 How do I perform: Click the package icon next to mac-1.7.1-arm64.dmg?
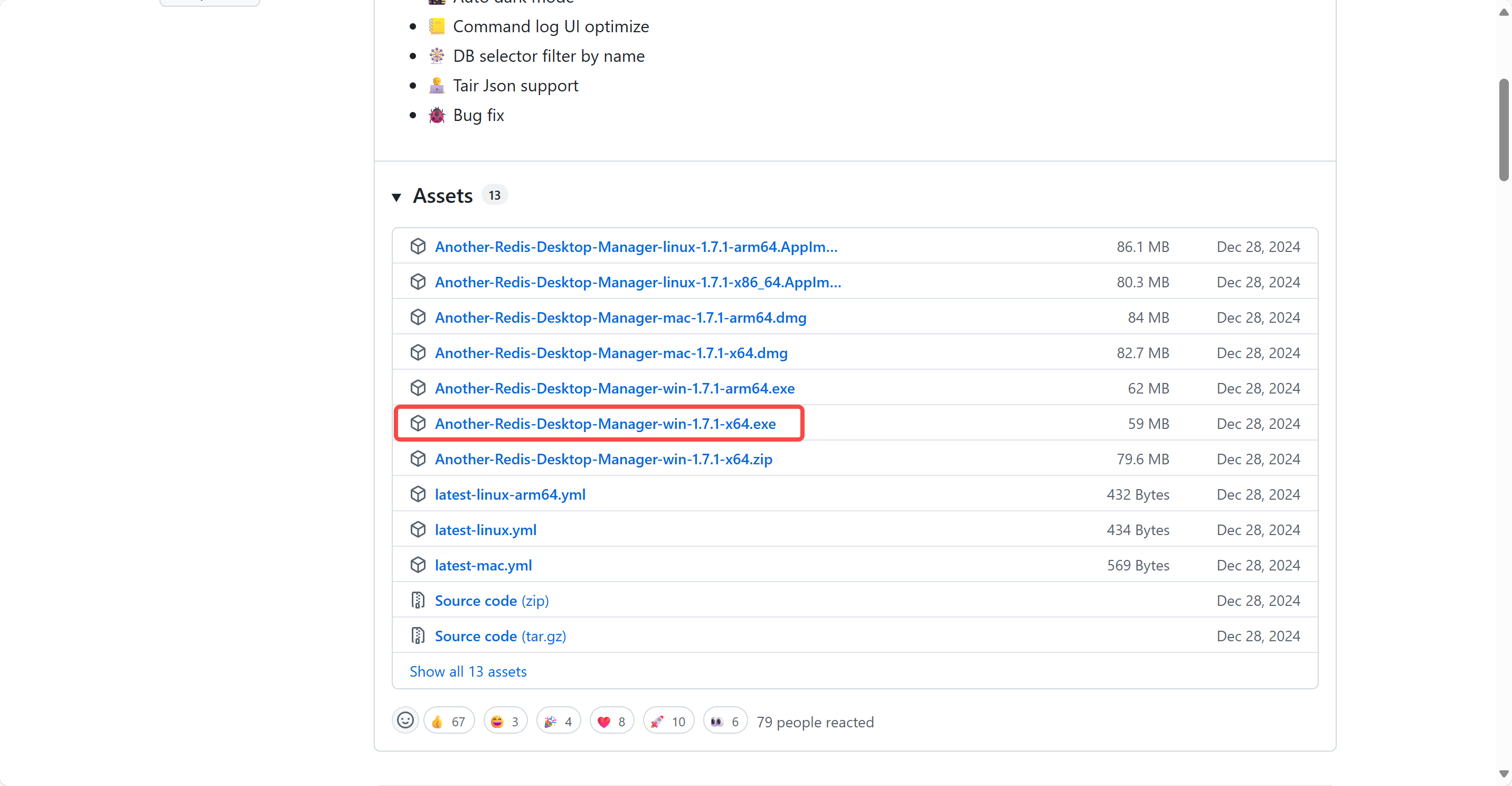[418, 317]
